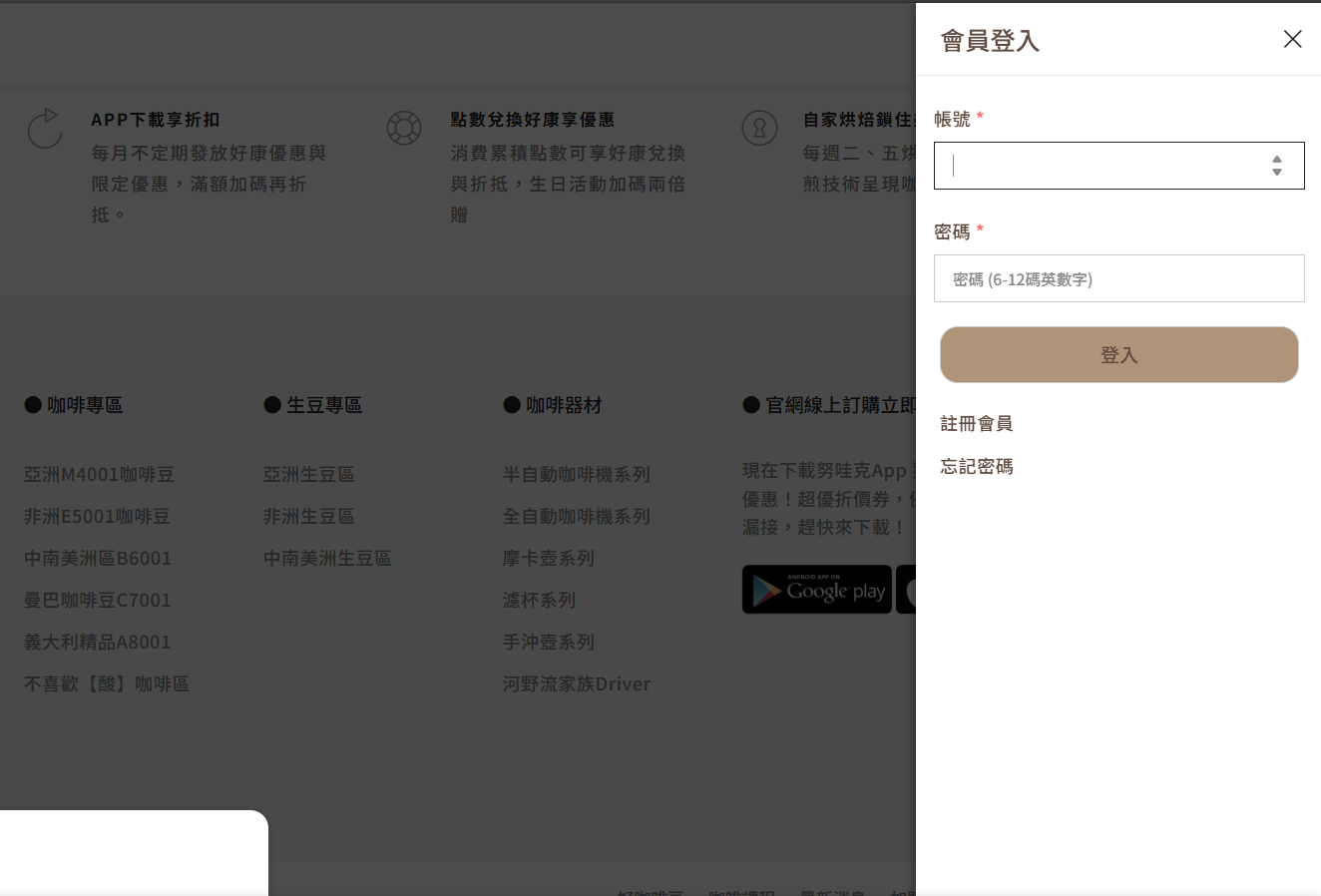Click the APP下載享折扣 circular arrow icon
This screenshot has height=896, width=1321.
(45, 128)
